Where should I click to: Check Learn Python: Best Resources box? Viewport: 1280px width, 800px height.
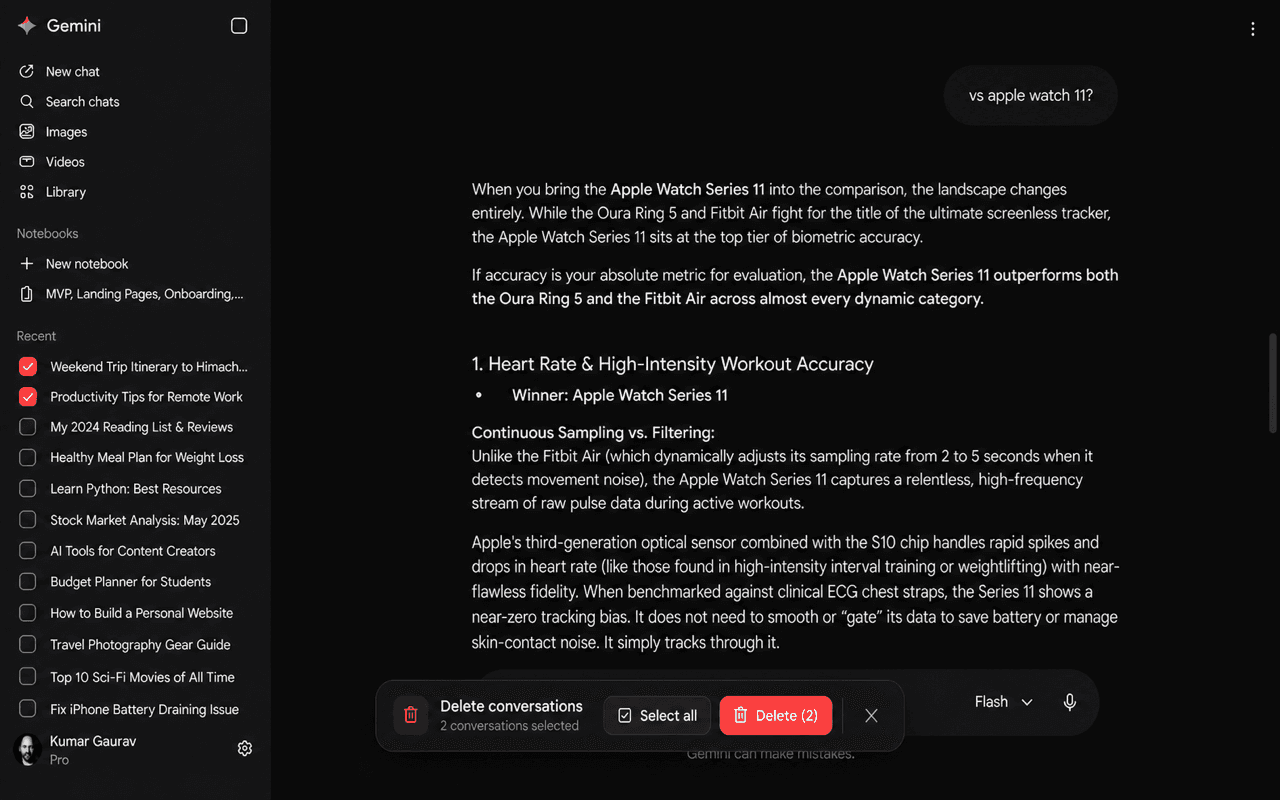pyautogui.click(x=28, y=489)
